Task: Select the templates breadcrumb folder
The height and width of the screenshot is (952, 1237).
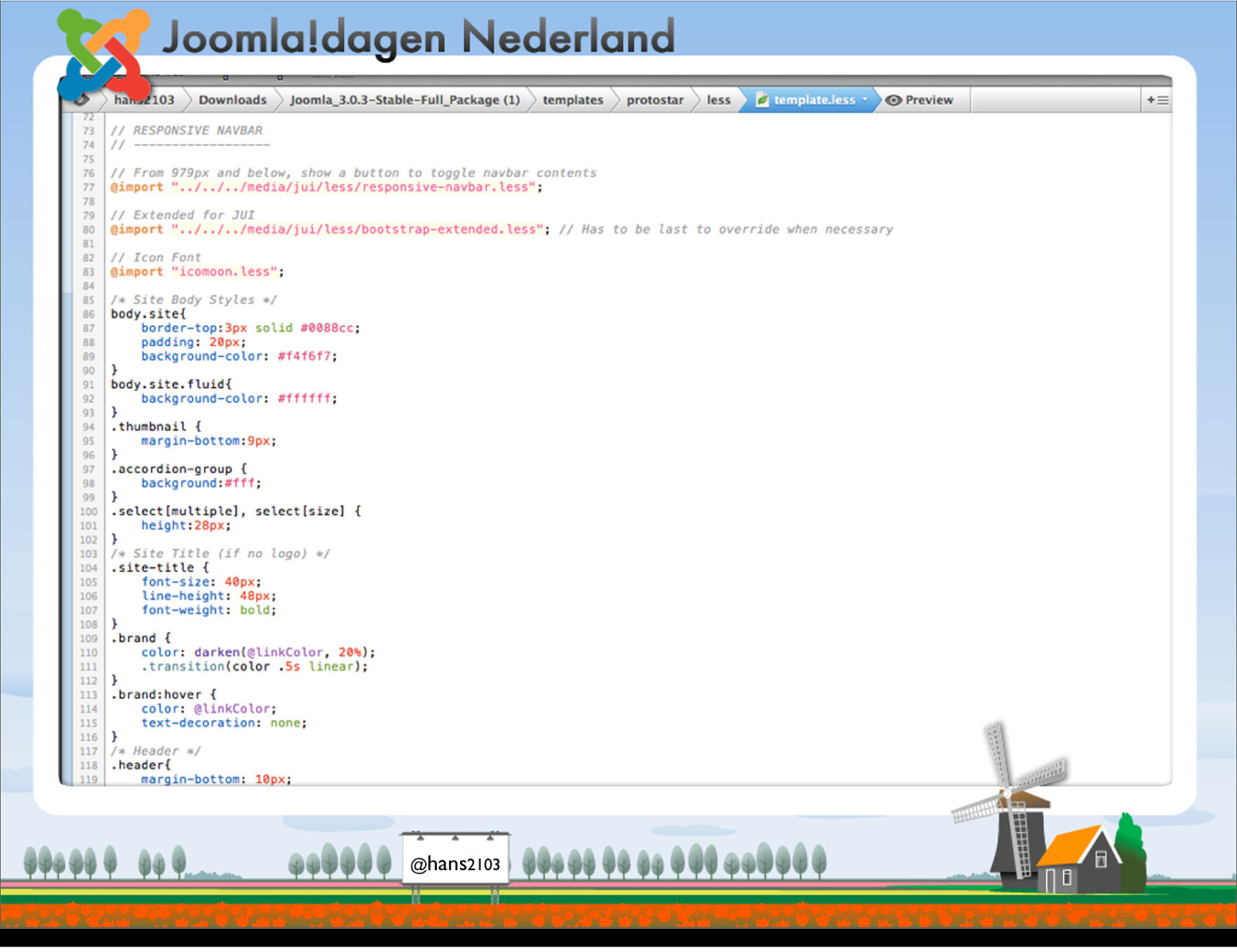Action: pyautogui.click(x=573, y=100)
